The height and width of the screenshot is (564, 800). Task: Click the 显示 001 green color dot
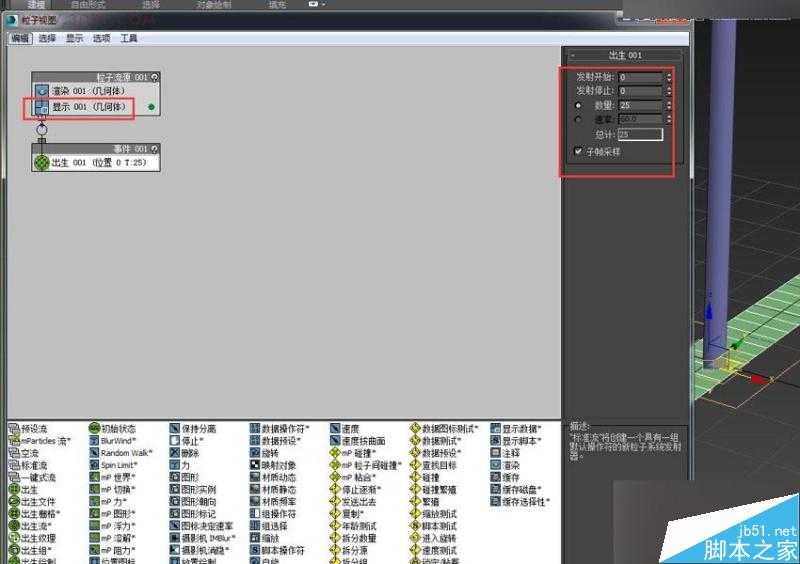[x=151, y=107]
